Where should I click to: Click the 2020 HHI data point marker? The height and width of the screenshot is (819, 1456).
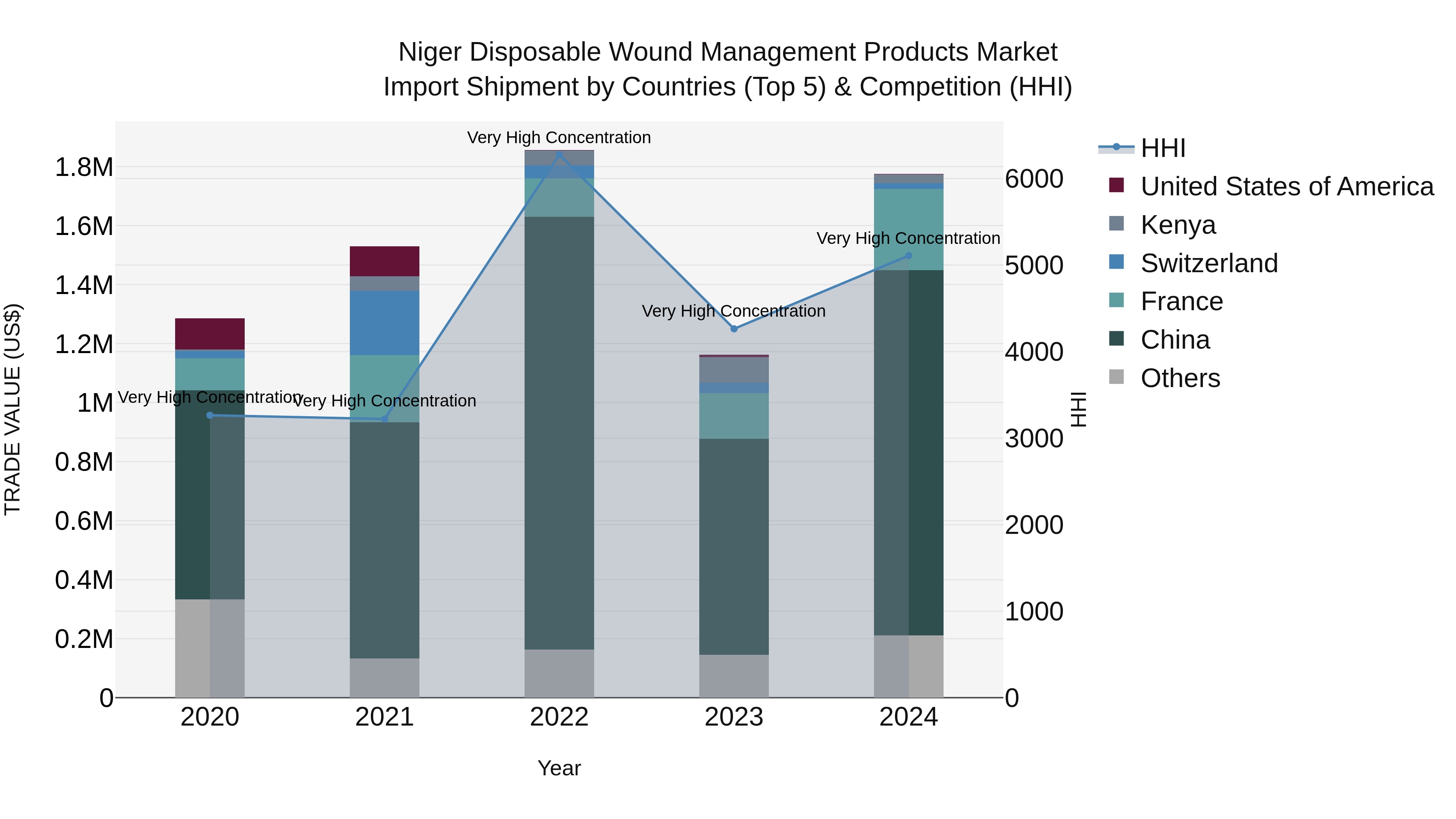point(210,415)
